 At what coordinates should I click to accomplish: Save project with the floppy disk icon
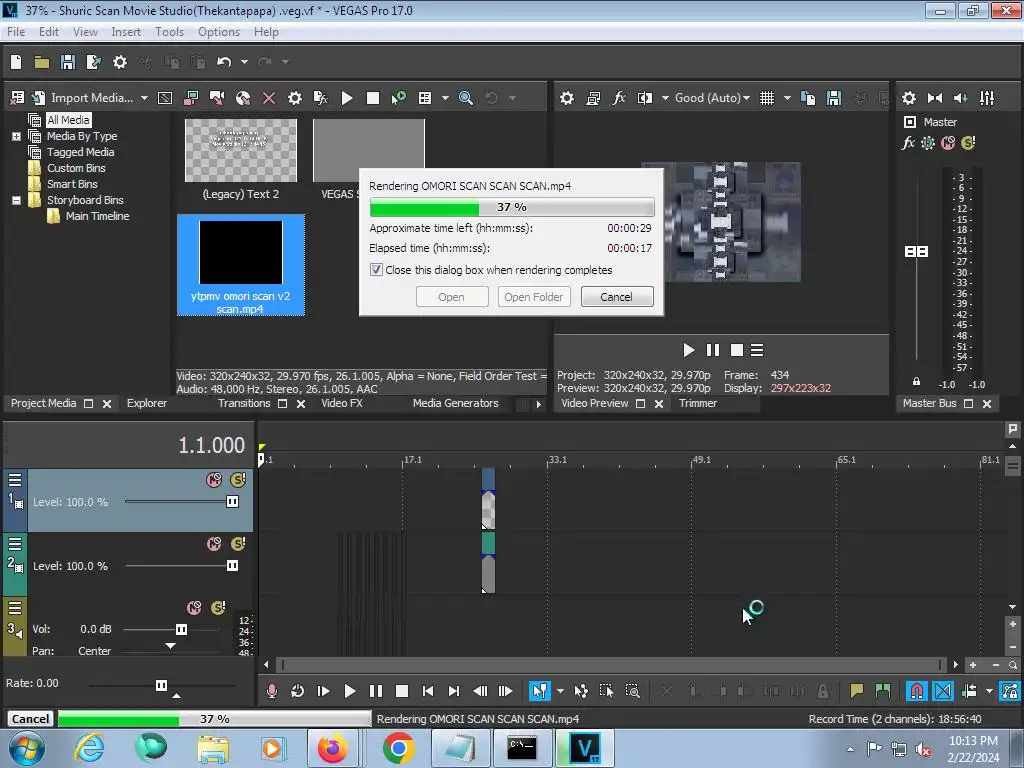pos(67,62)
